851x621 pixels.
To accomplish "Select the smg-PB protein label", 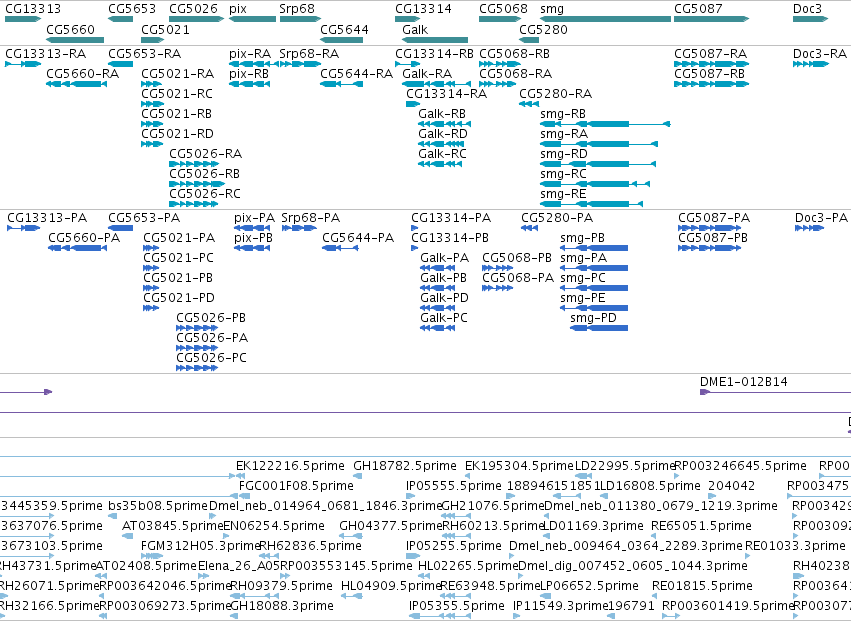I will (582, 238).
